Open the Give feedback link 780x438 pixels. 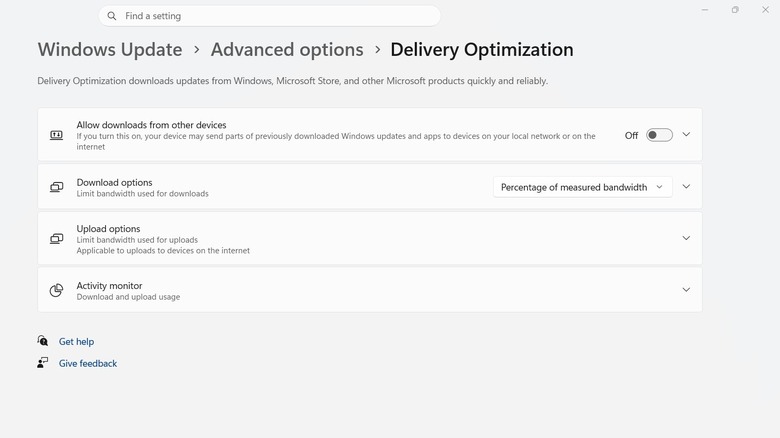[88, 363]
